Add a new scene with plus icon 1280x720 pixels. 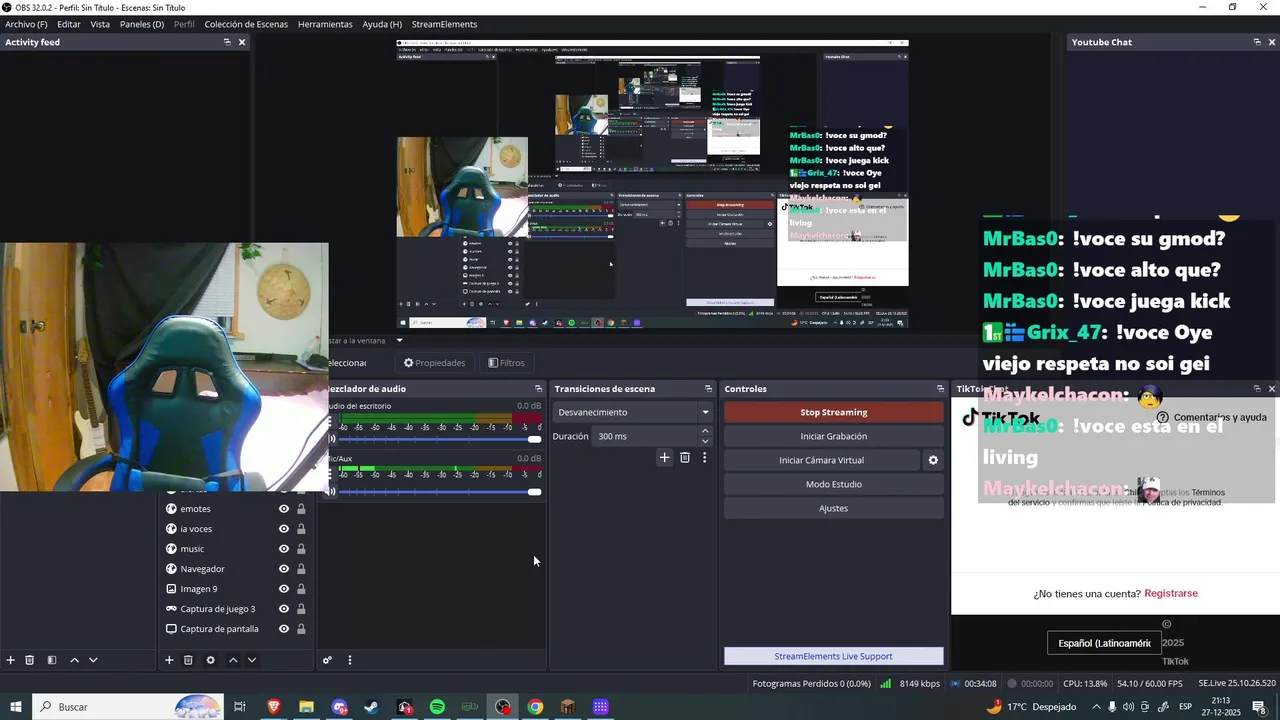click(x=11, y=660)
